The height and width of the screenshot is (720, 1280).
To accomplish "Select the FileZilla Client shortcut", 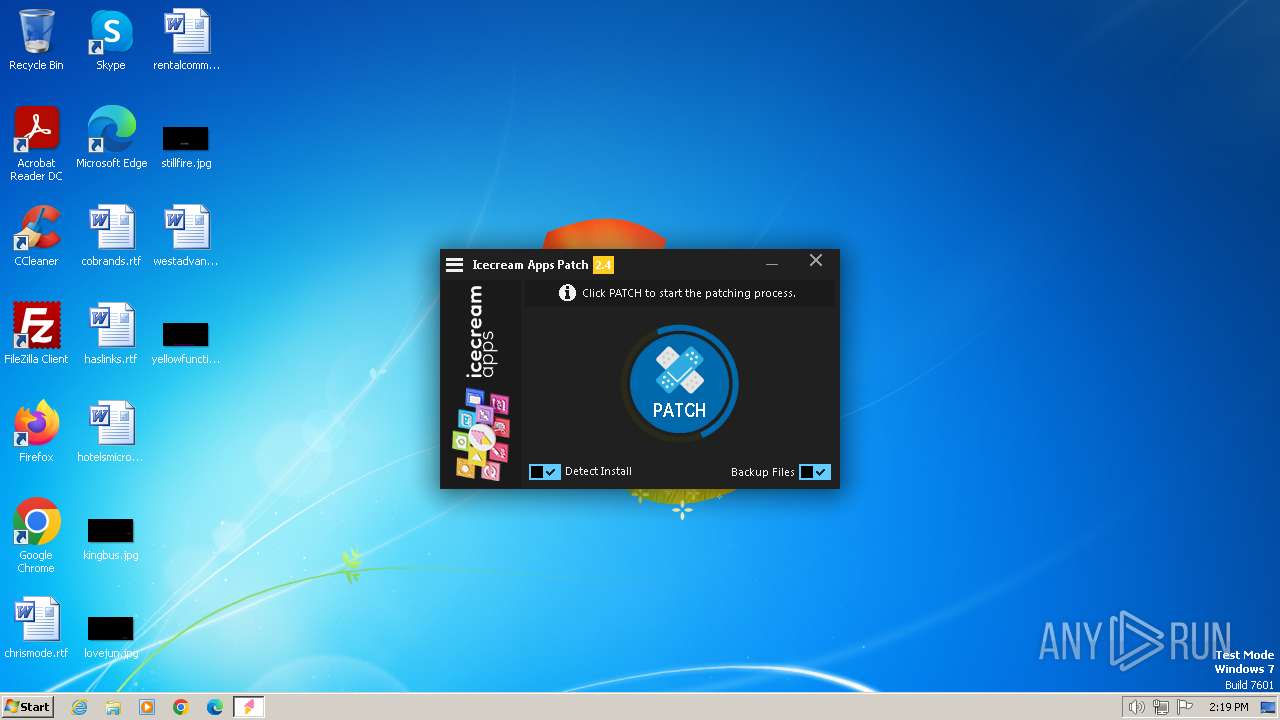I will 36,335.
